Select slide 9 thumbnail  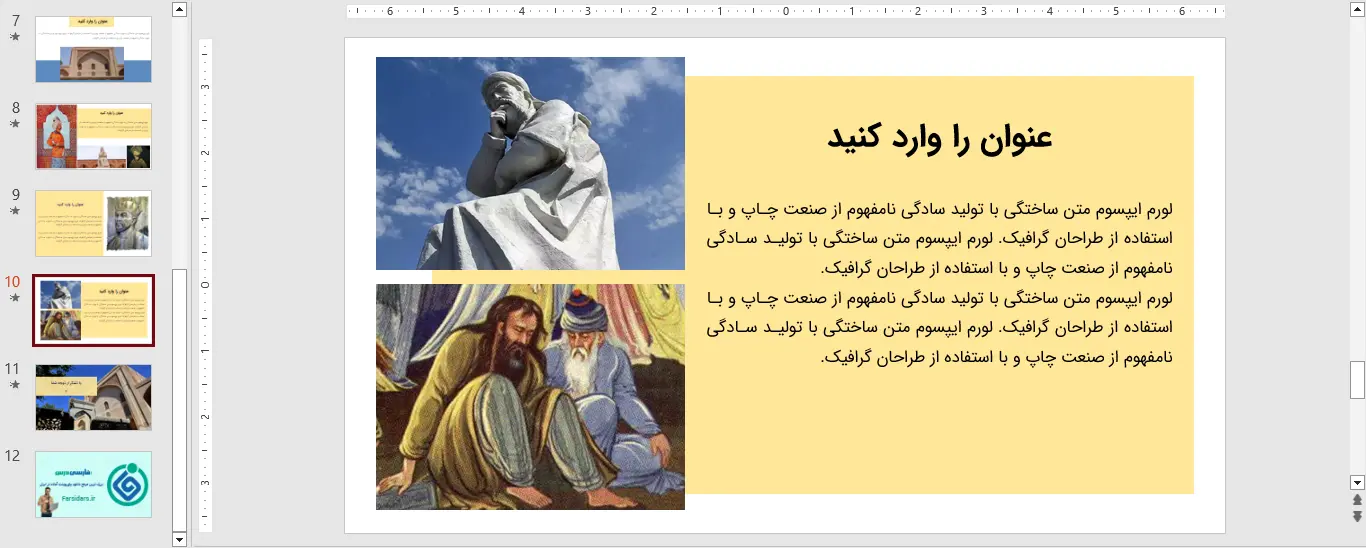[93, 223]
